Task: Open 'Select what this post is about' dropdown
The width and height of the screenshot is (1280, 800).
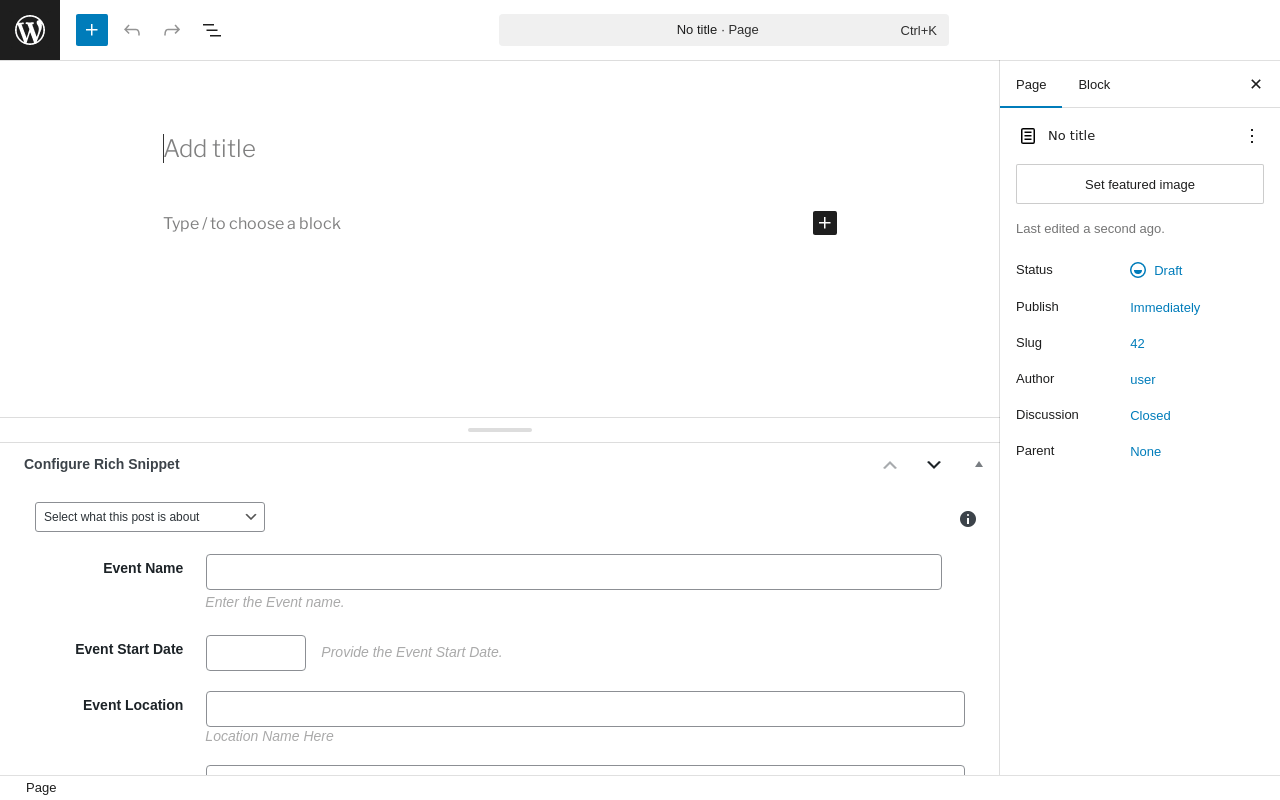Action: tap(150, 517)
